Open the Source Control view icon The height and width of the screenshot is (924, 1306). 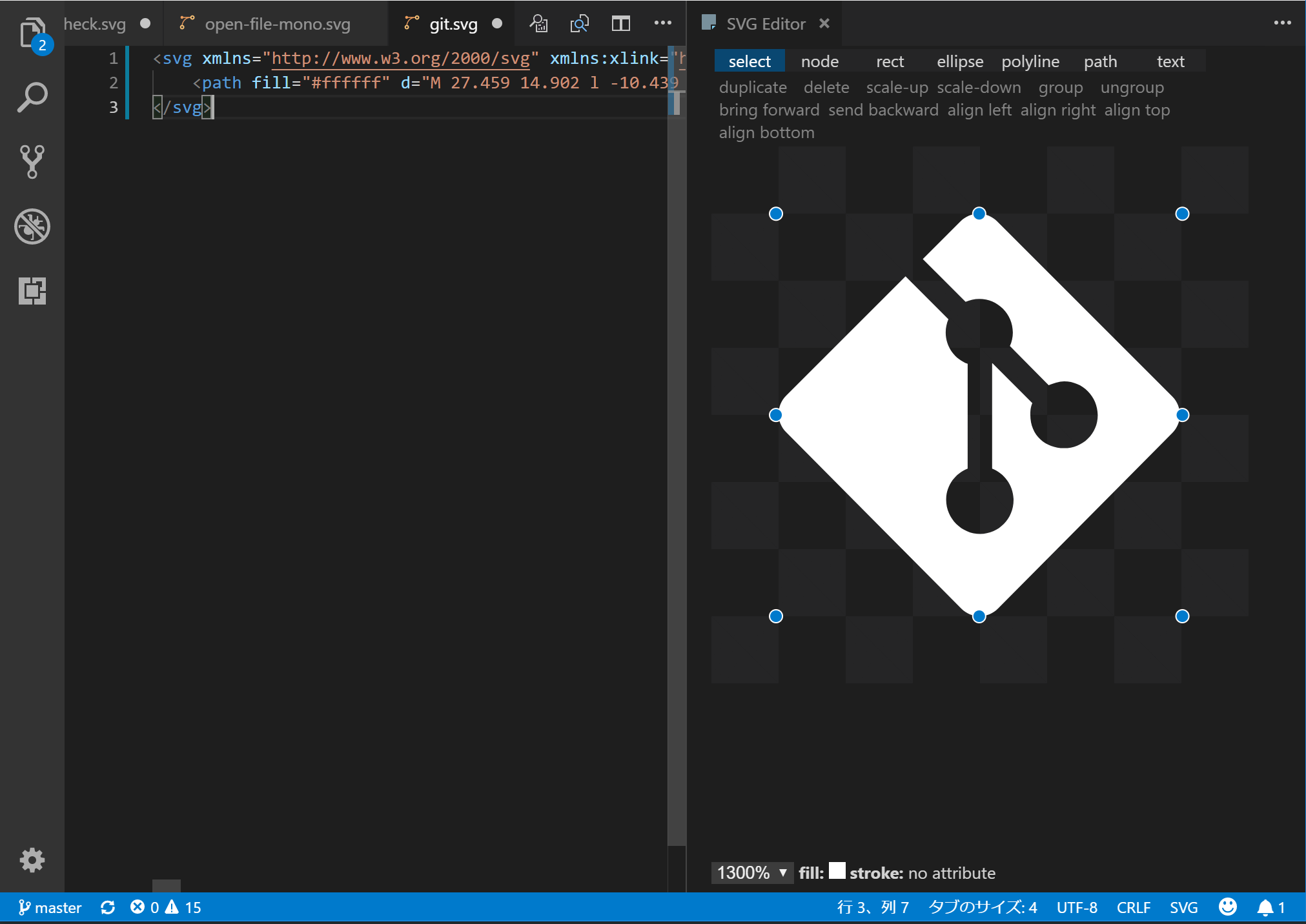tap(32, 161)
